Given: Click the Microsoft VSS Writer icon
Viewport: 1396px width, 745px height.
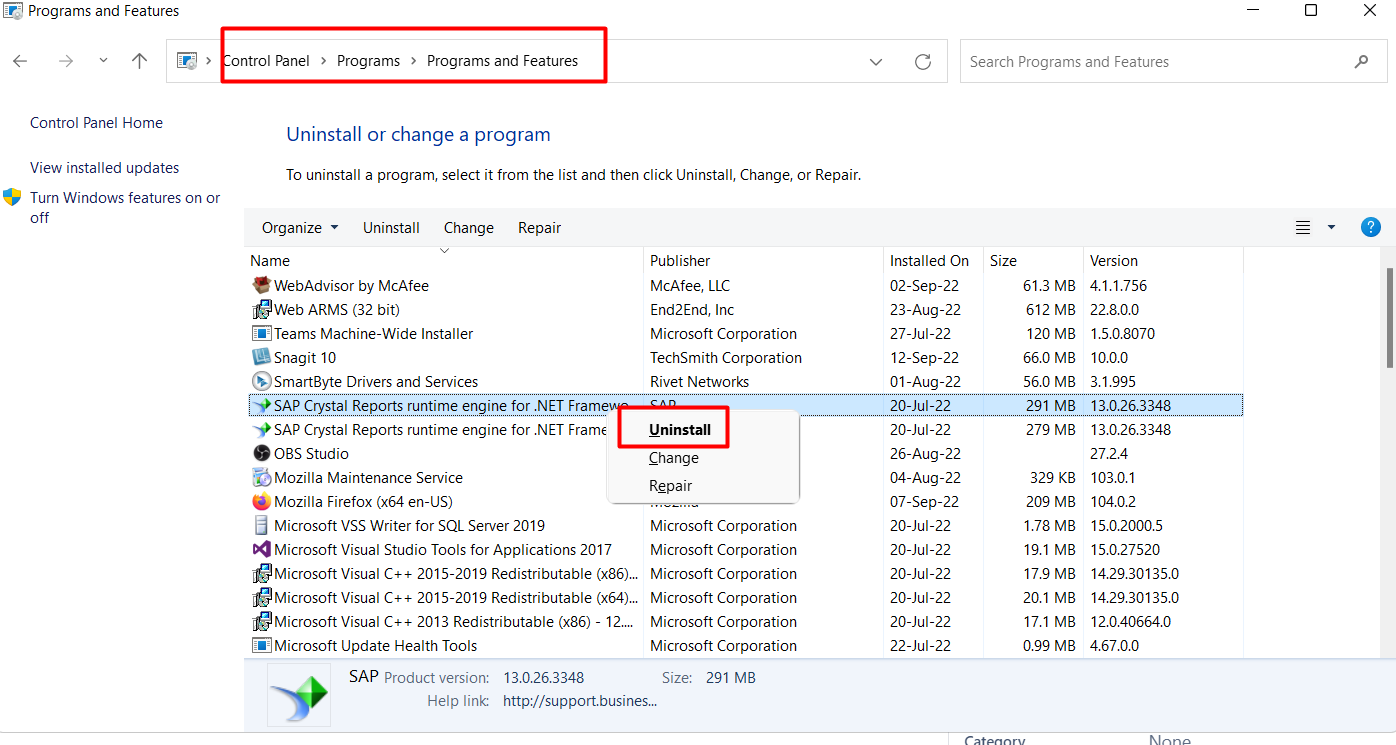Looking at the screenshot, I should (x=261, y=526).
